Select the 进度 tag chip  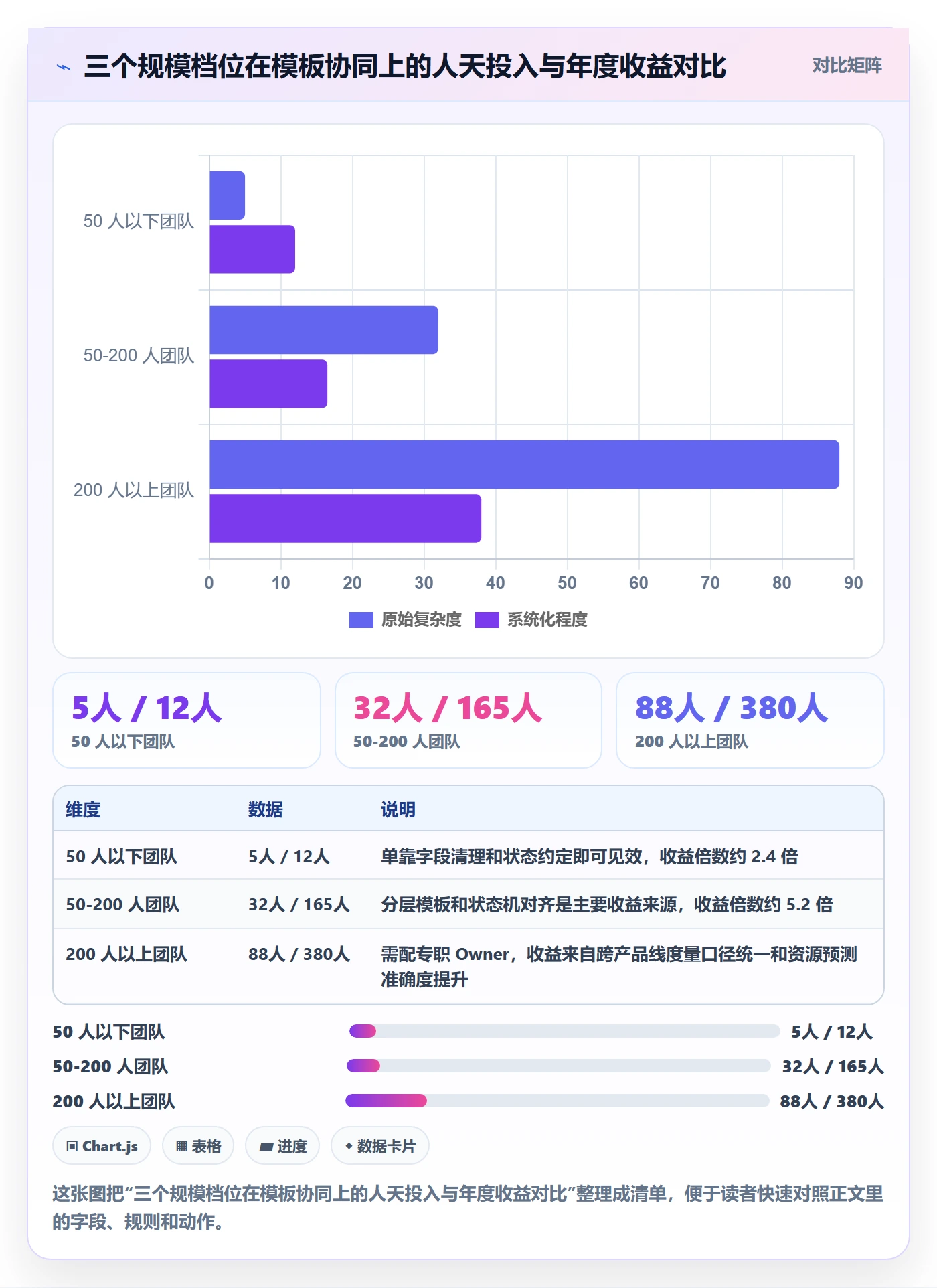(x=282, y=1146)
